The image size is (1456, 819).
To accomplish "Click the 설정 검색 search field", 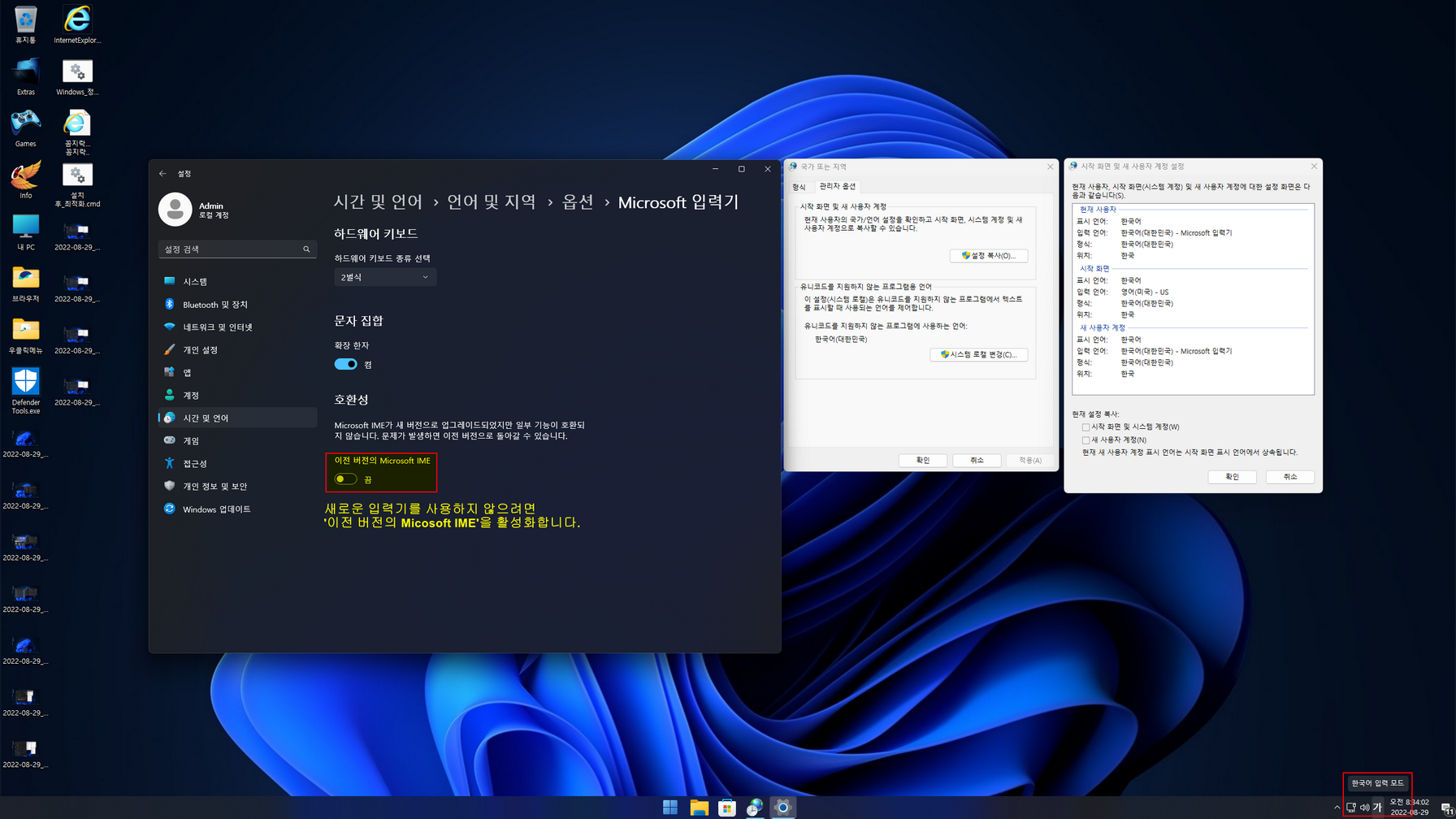I will pos(236,249).
